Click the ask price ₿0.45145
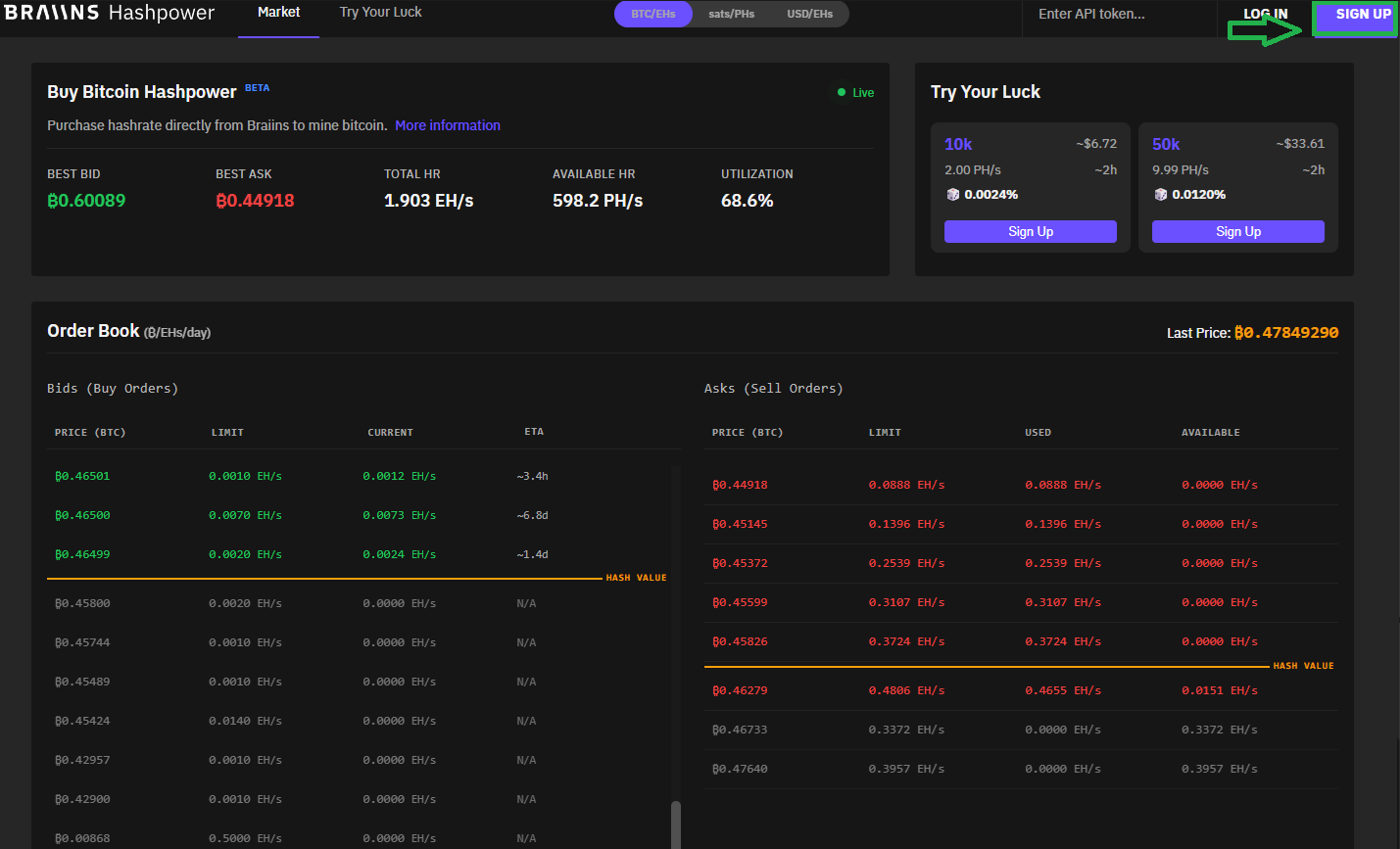The image size is (1400, 849). [x=740, y=524]
